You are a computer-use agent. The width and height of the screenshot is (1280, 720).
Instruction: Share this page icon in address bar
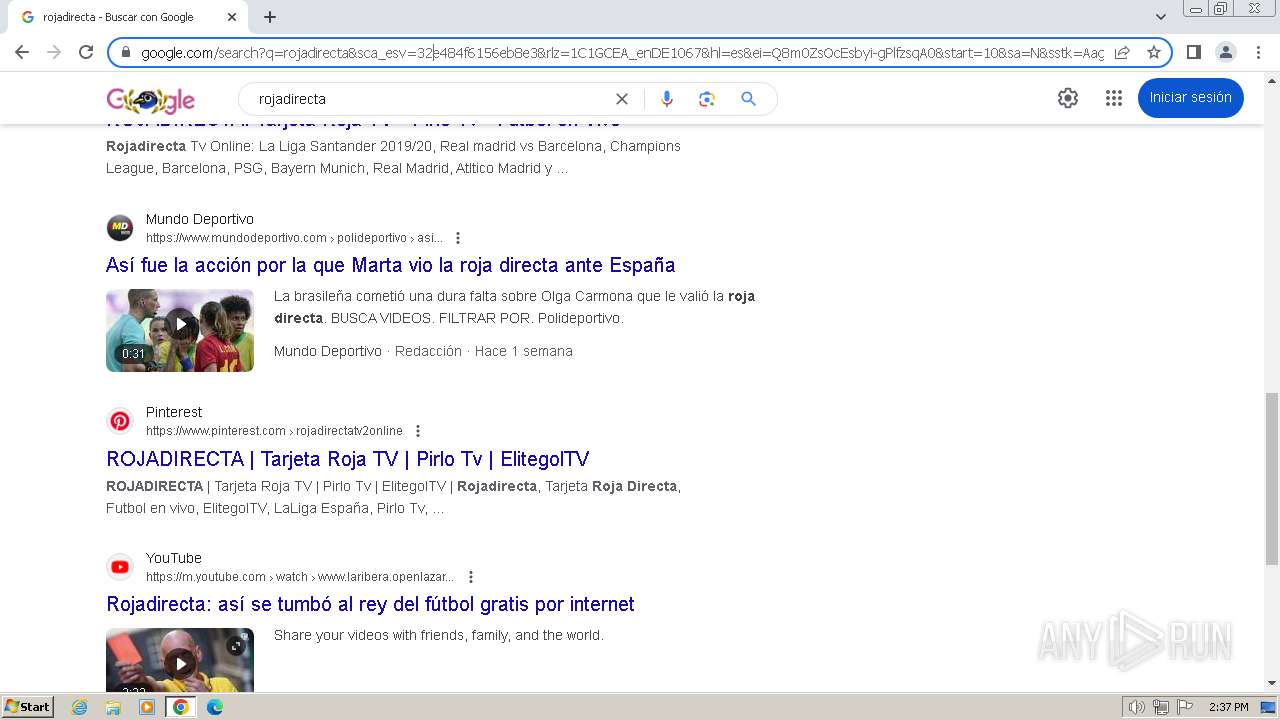click(1122, 52)
